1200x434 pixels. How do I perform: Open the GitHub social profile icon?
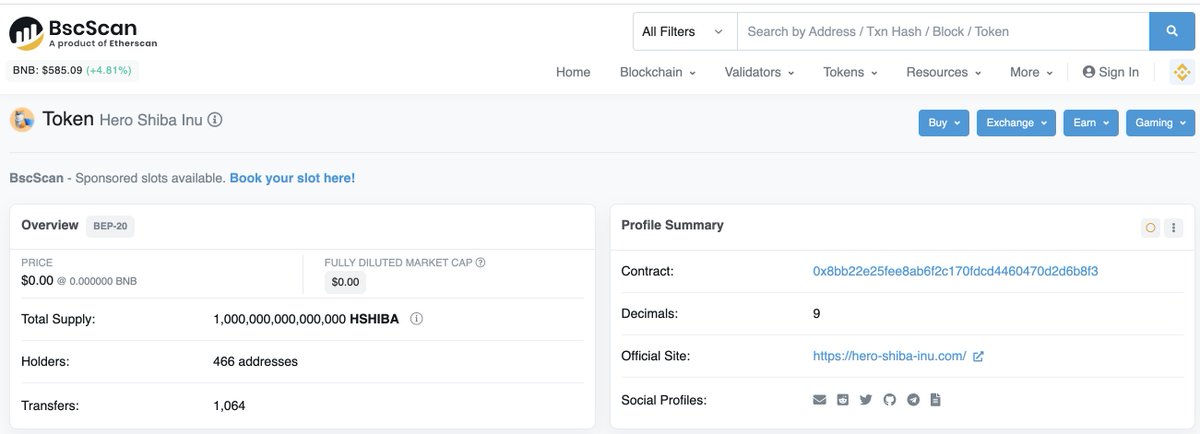pyautogui.click(x=890, y=400)
